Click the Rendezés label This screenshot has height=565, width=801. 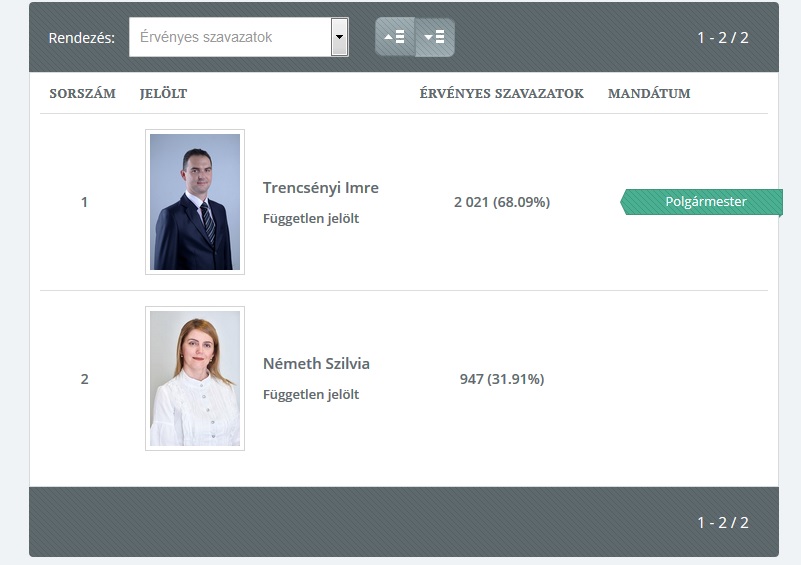coord(82,38)
